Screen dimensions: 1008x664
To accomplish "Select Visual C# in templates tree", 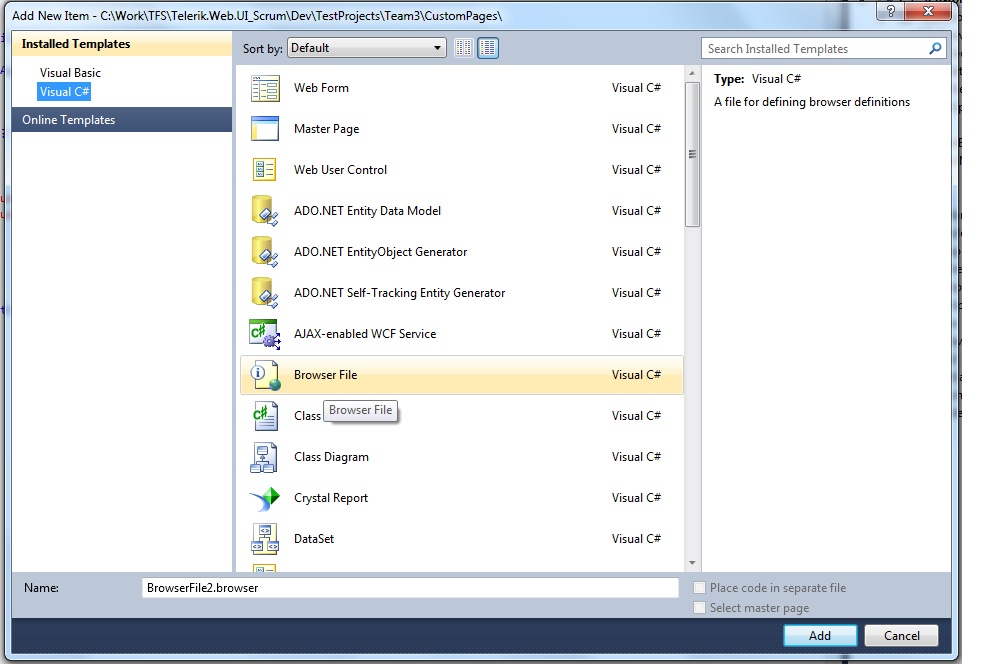I will tap(64, 92).
